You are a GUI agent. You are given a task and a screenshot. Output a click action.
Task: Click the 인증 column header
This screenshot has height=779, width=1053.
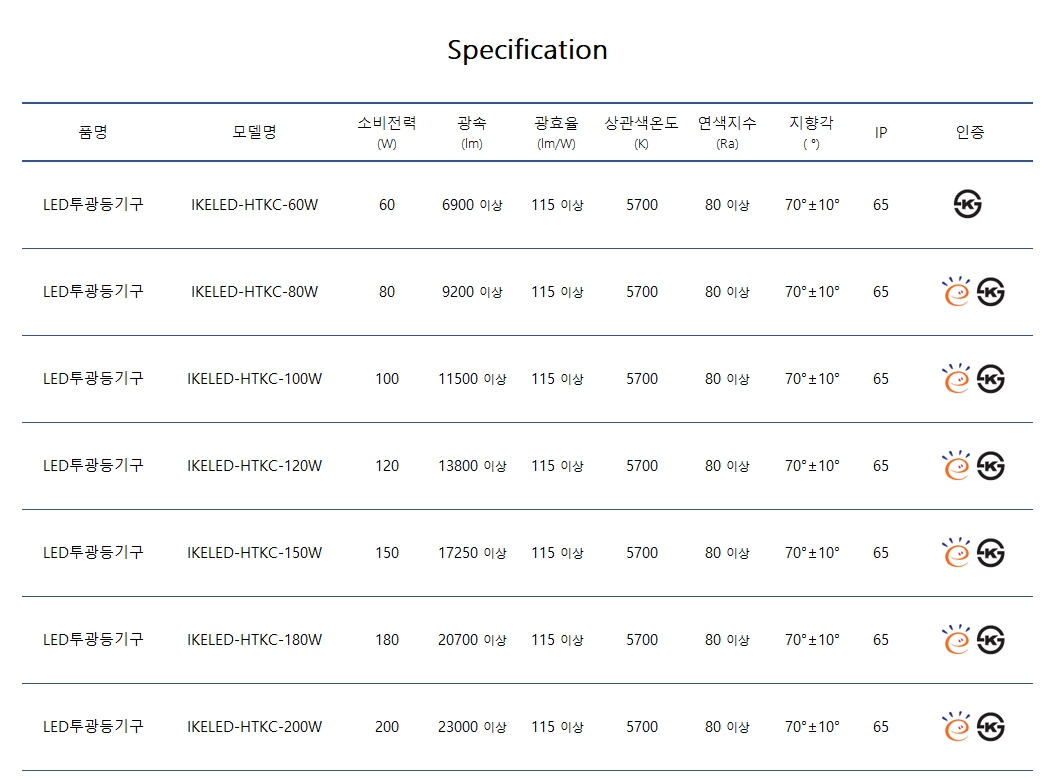point(970,132)
